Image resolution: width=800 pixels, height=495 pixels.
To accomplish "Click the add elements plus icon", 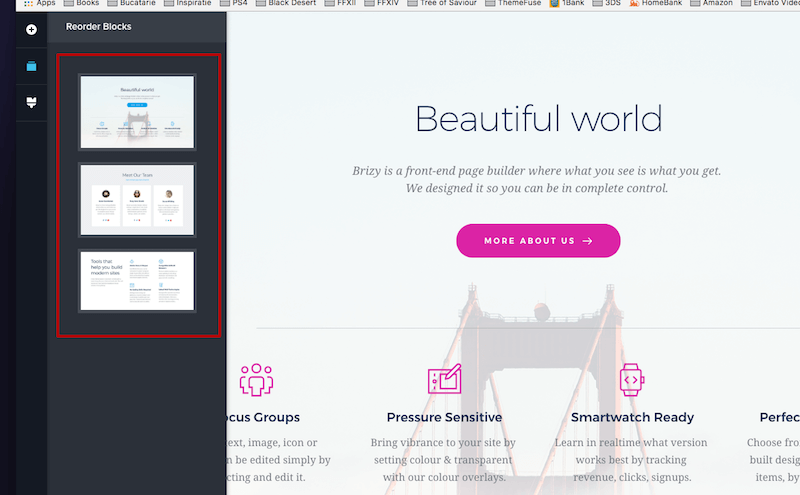I will click(x=31, y=30).
